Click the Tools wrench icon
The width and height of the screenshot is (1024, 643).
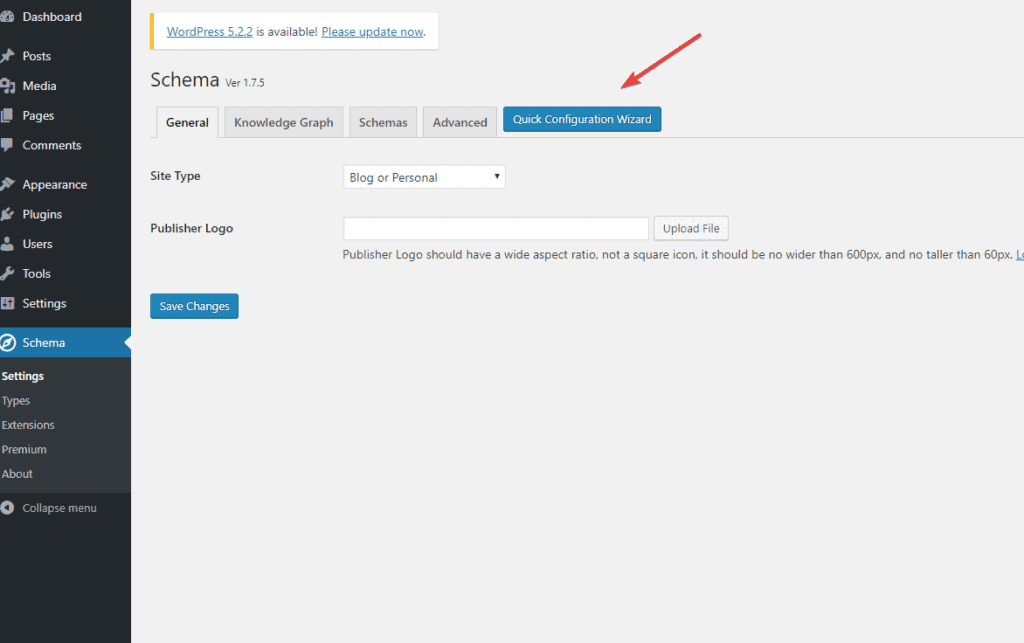click(x=7, y=274)
